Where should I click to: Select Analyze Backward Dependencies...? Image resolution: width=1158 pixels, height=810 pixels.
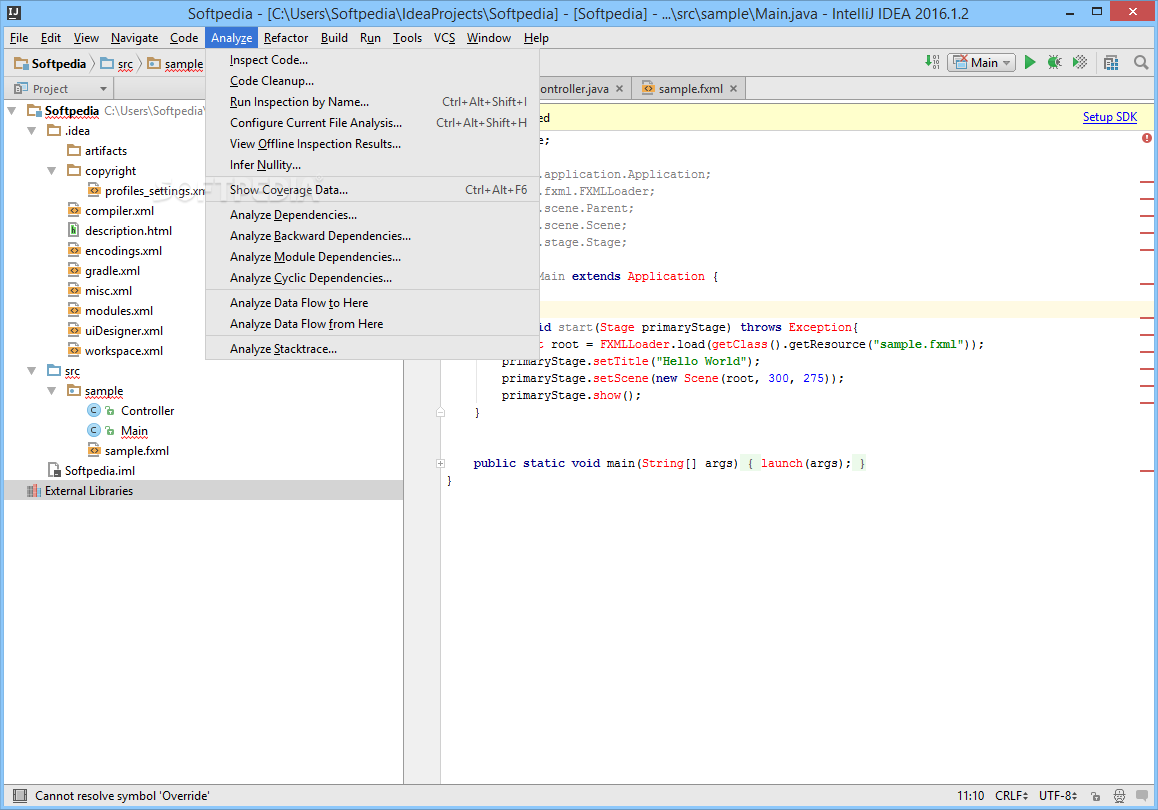(372, 236)
